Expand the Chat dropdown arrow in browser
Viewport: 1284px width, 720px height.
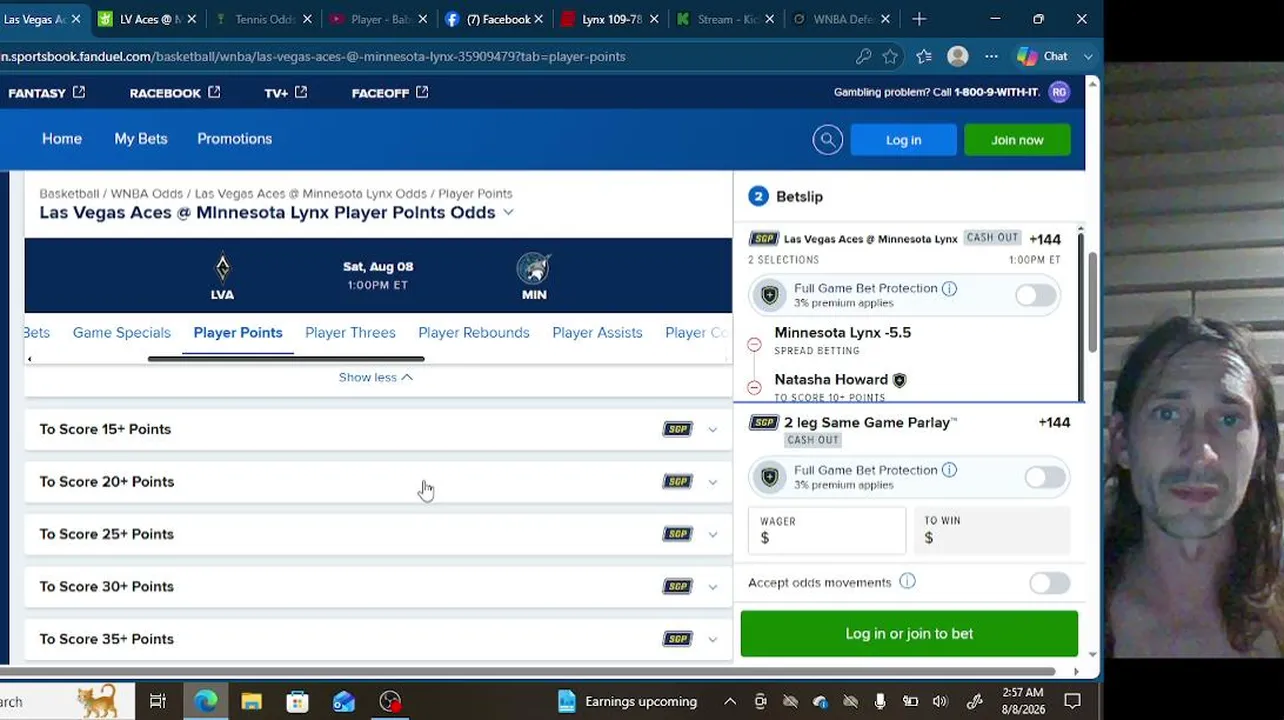1088,57
